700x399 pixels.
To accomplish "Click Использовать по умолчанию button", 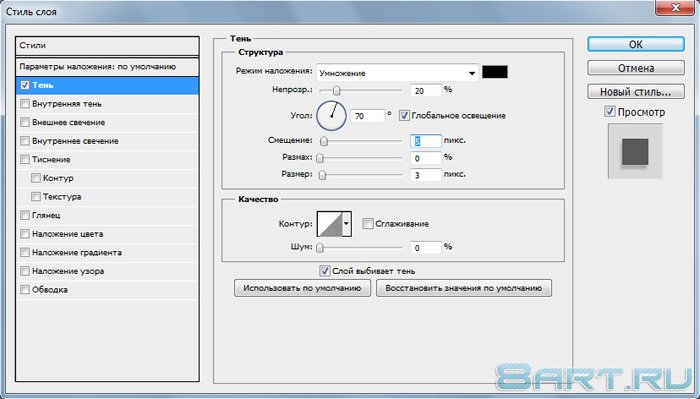I will (302, 288).
